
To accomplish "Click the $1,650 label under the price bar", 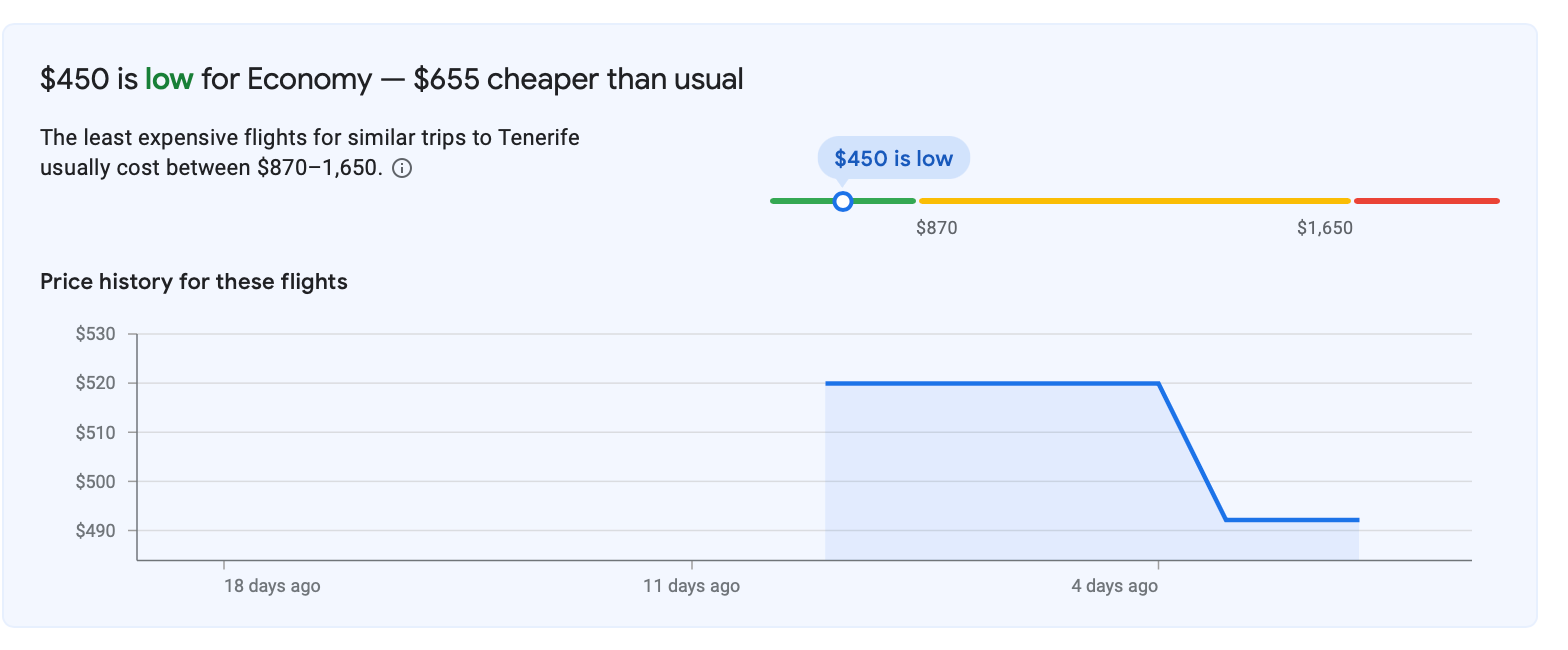I will [x=1324, y=228].
